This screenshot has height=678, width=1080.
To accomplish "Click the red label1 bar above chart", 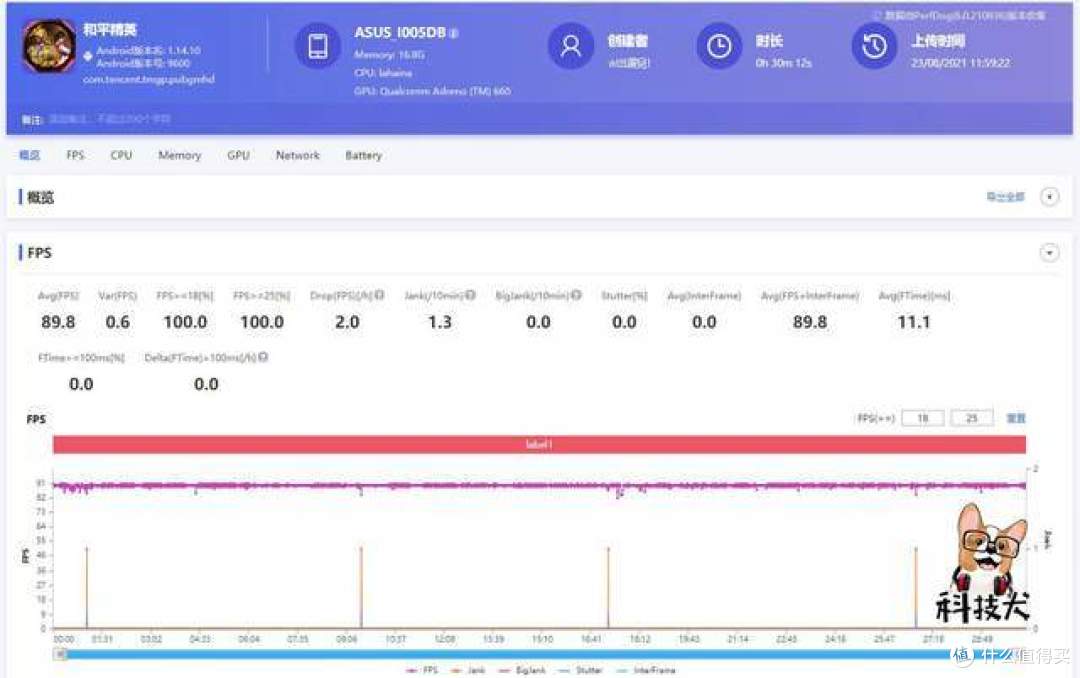I will point(539,444).
